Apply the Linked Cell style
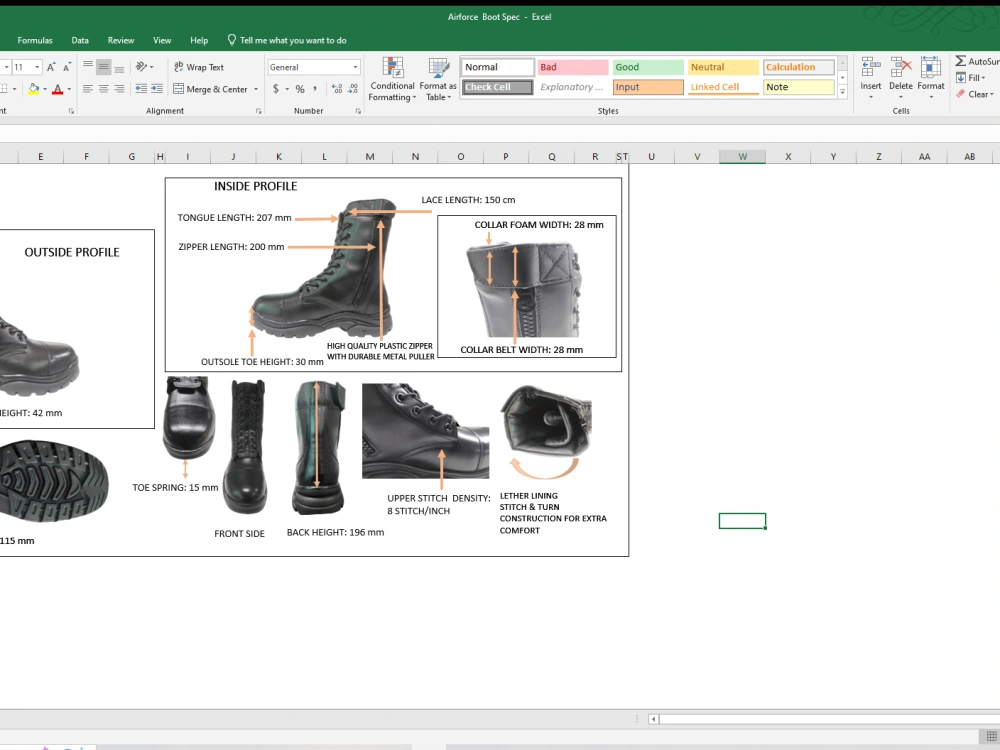Image resolution: width=1000 pixels, height=750 pixels. (723, 87)
